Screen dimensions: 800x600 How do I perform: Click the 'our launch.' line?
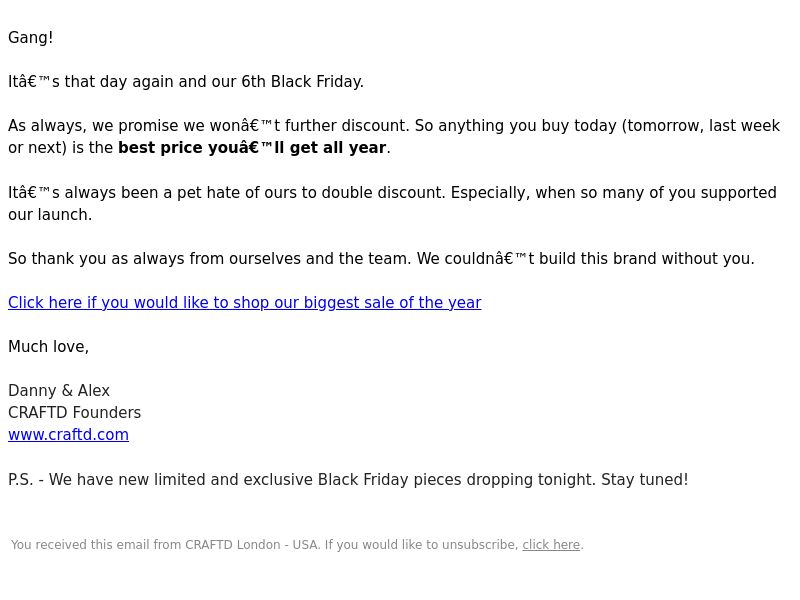(50, 215)
